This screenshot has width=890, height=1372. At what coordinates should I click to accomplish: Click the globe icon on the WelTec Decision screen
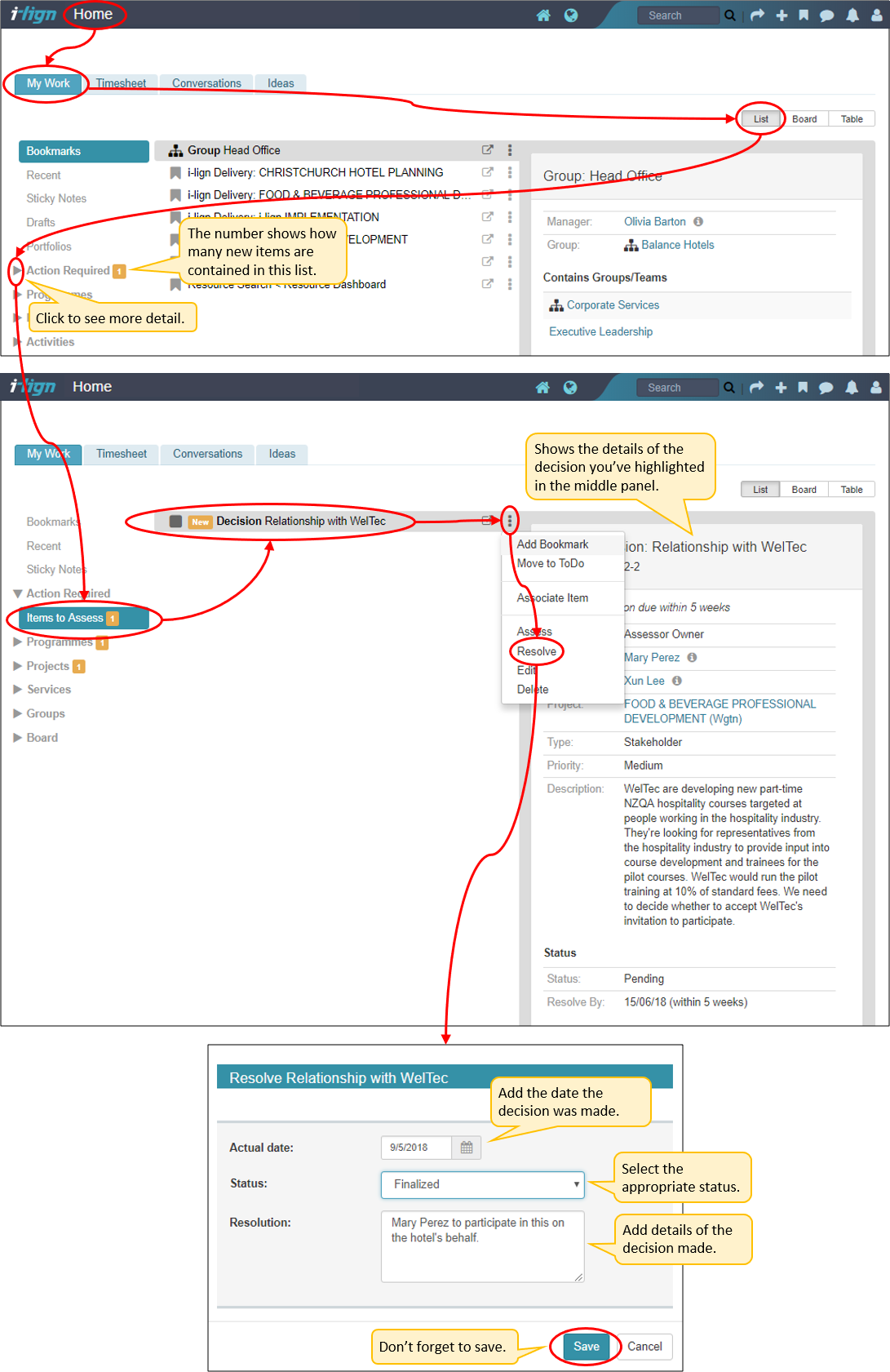pos(570,388)
